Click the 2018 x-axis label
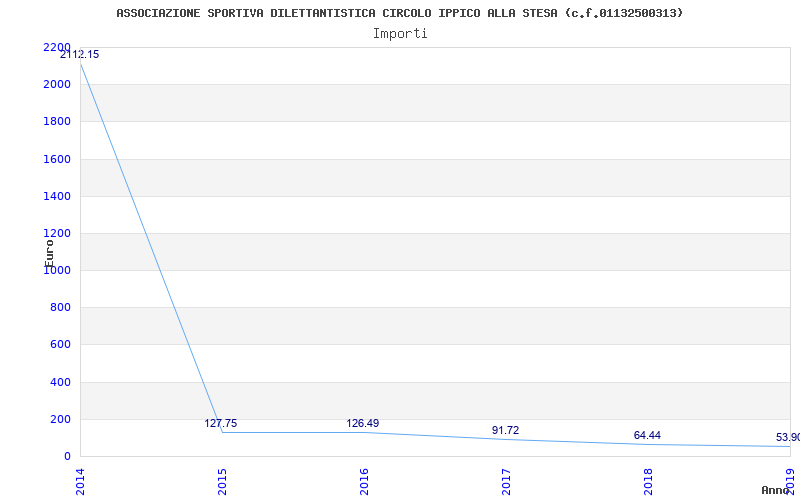 coord(648,482)
